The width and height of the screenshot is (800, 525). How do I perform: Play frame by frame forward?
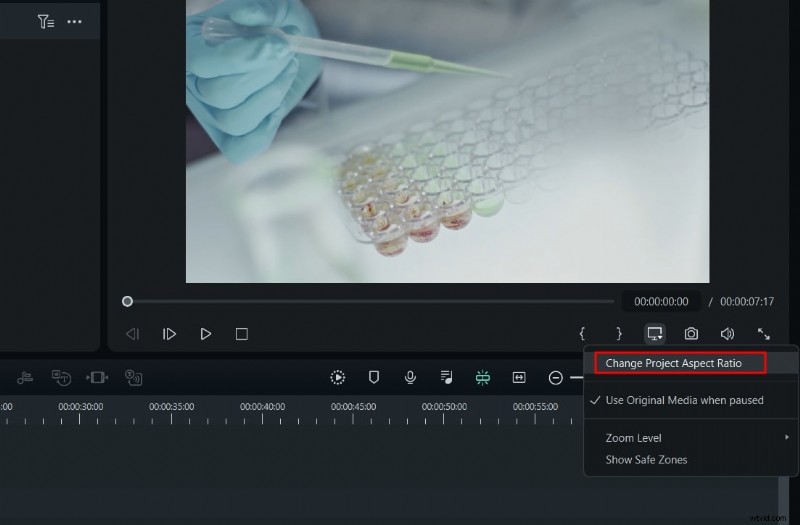pos(169,334)
